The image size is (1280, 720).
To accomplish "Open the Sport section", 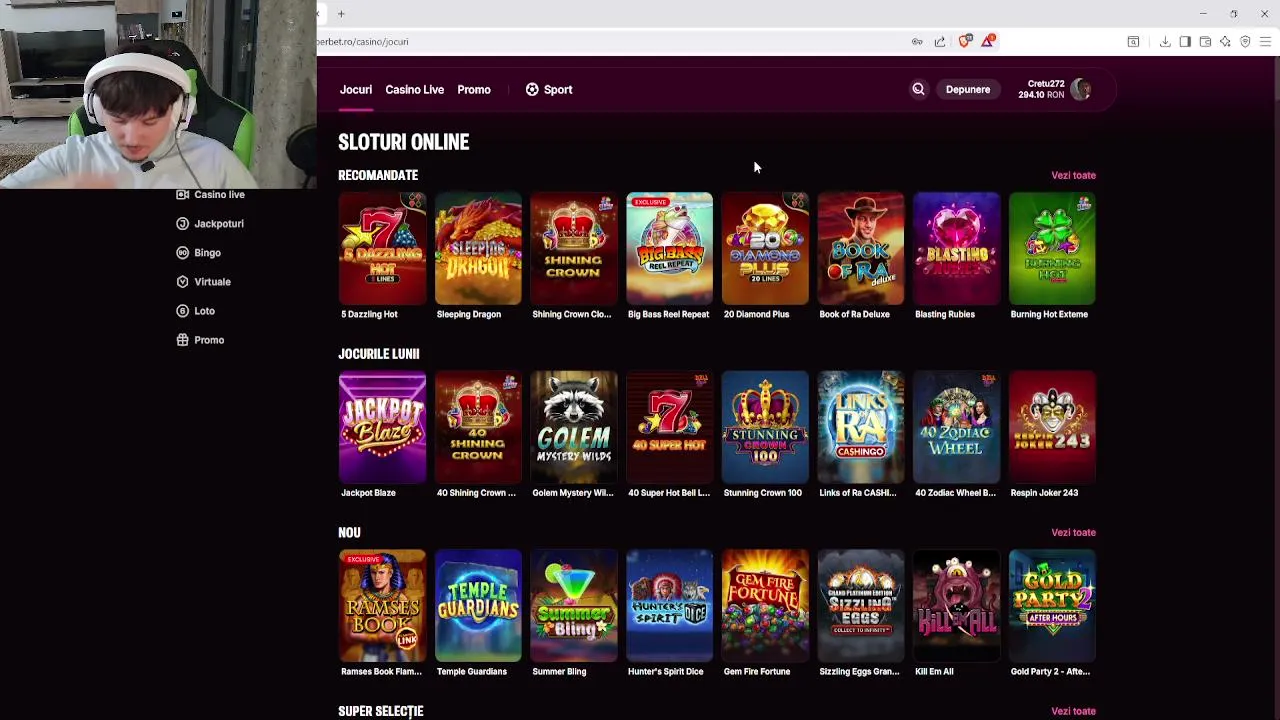I will coord(549,90).
